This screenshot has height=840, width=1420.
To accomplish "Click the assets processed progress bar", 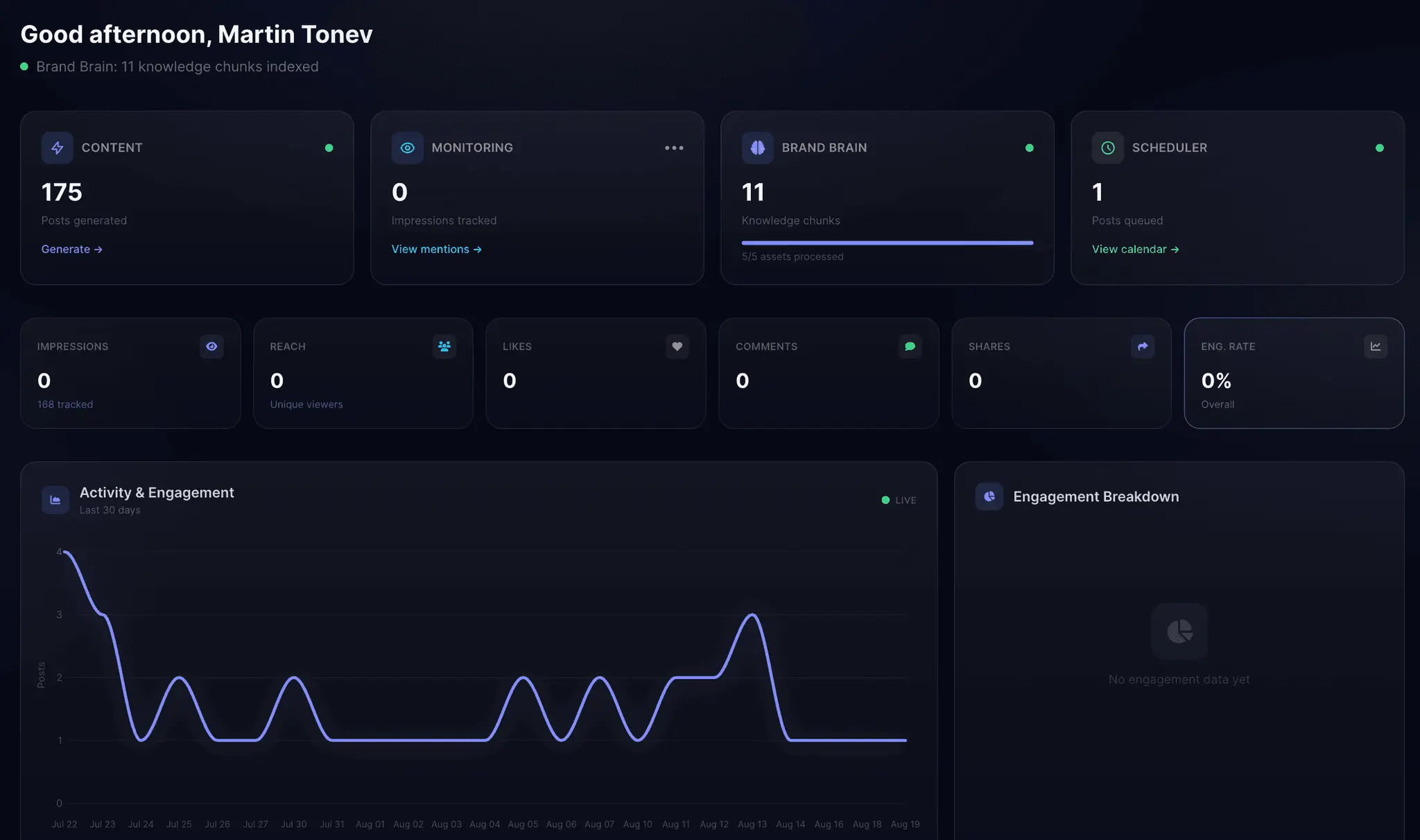I will [887, 243].
